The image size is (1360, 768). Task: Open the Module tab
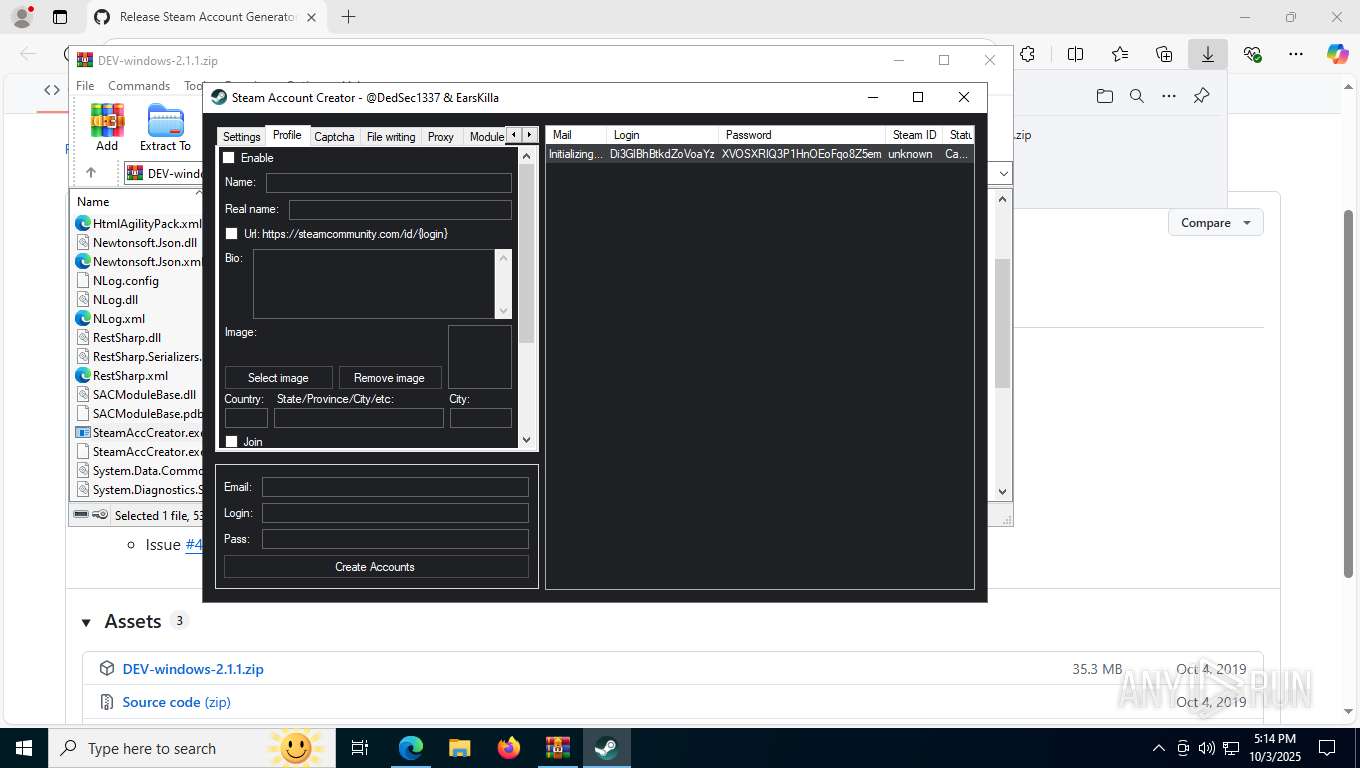486,137
